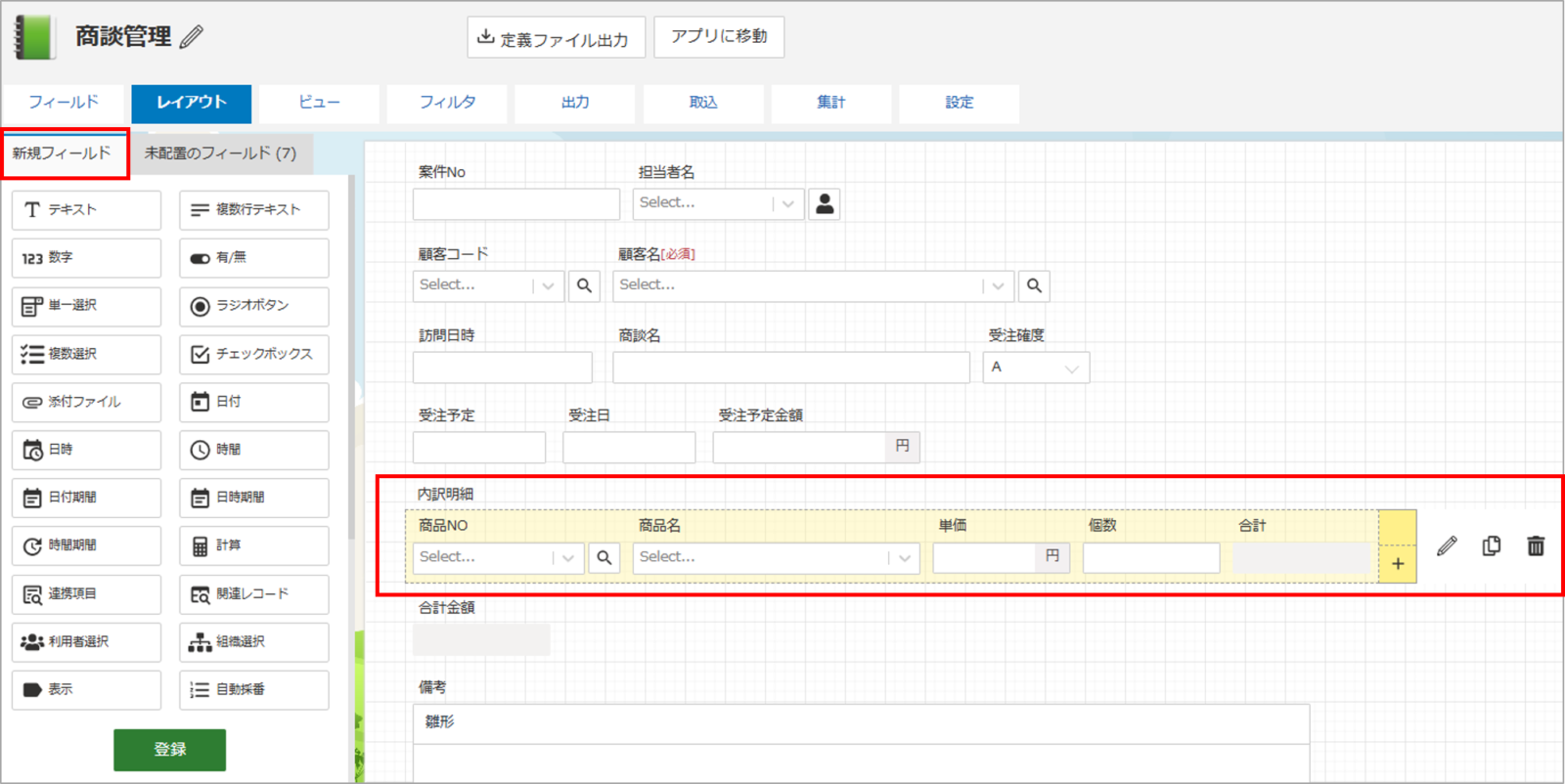The width and height of the screenshot is (1565, 784).
Task: Select the 有/無 toggle field type
Action: click(x=253, y=258)
